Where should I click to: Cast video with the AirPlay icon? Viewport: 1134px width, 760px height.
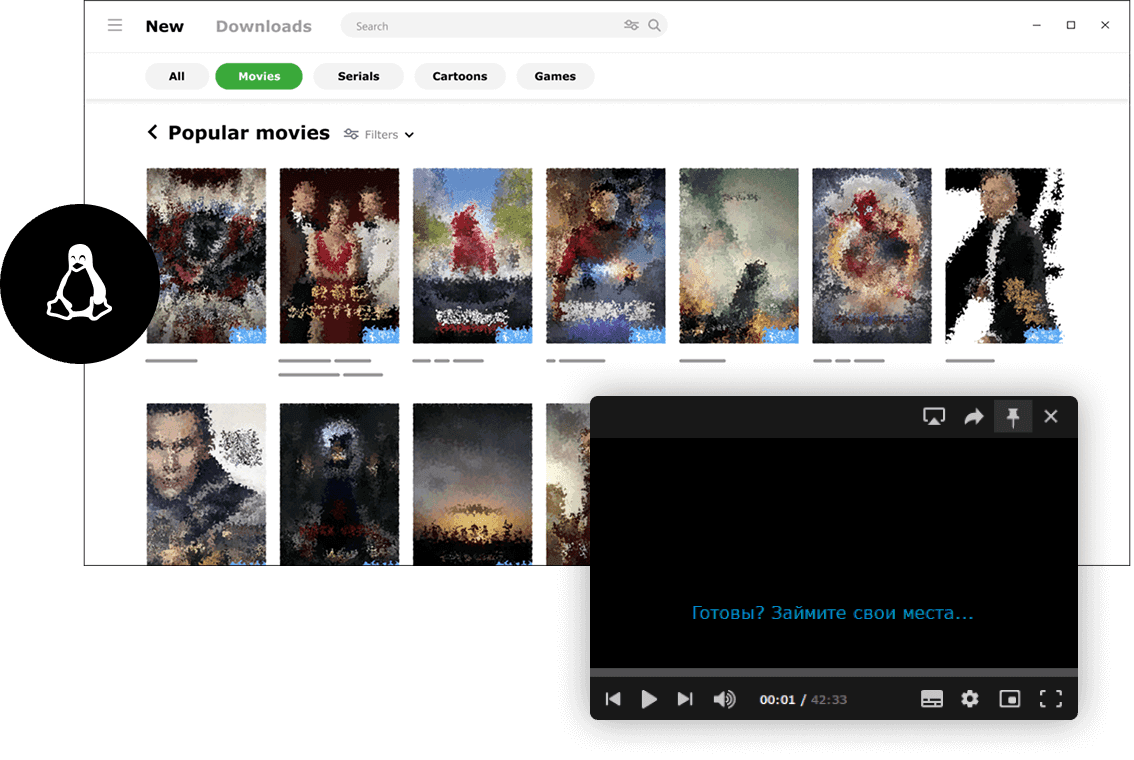pyautogui.click(x=934, y=417)
